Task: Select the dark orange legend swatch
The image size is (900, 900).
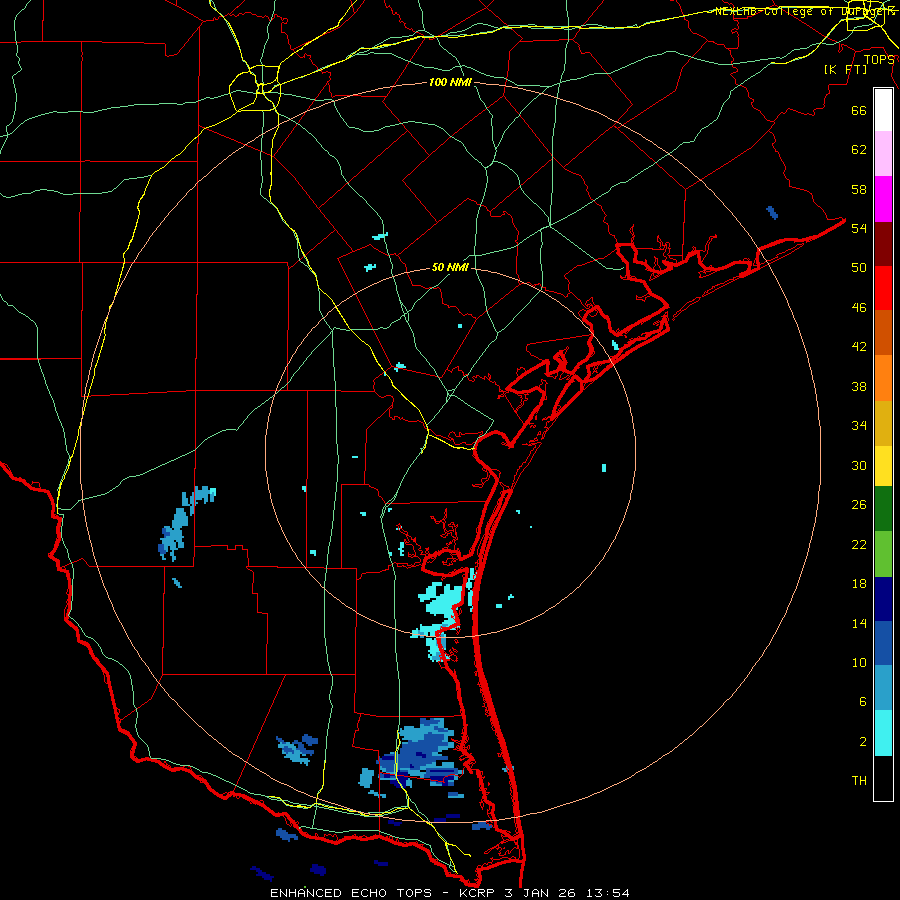Action: (x=883, y=333)
